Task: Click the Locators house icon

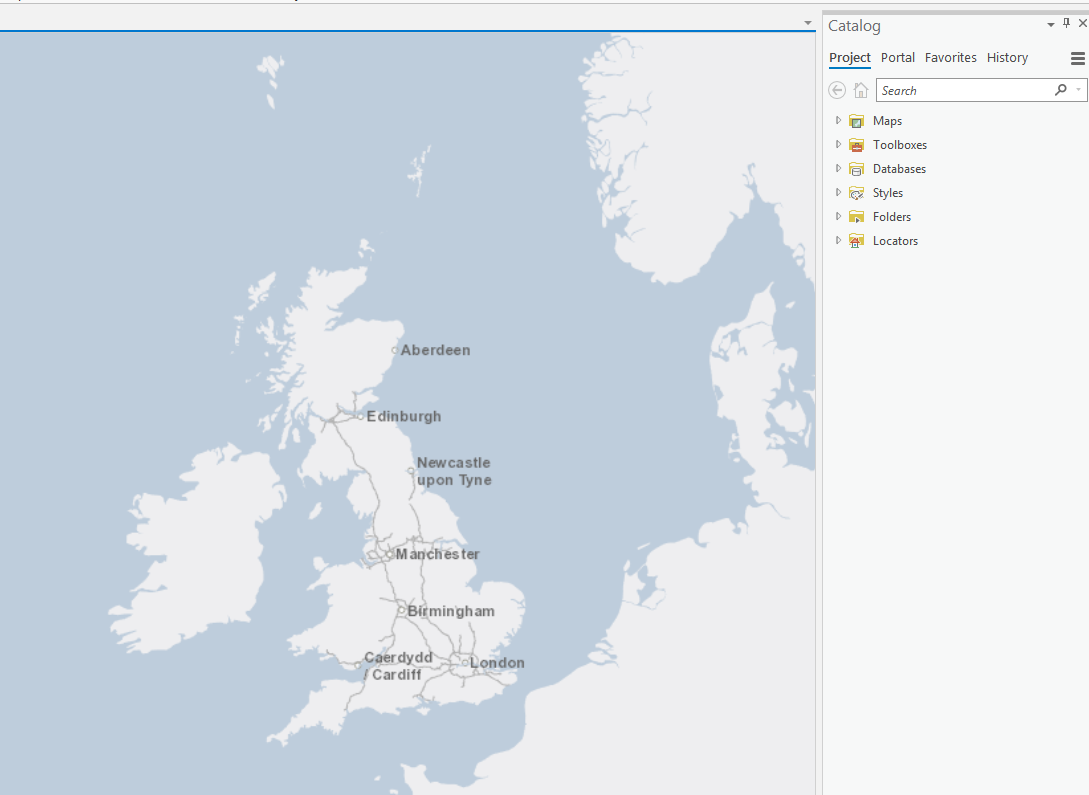Action: pos(857,240)
